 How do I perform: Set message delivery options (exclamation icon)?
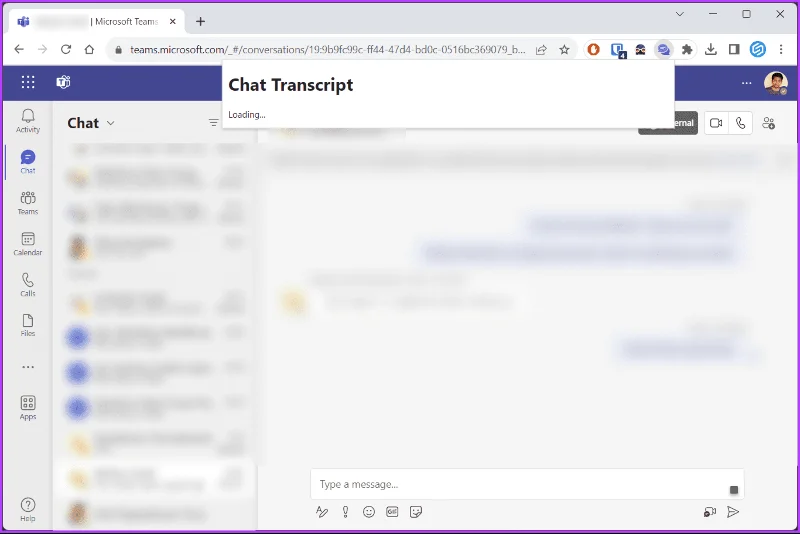[x=345, y=512]
